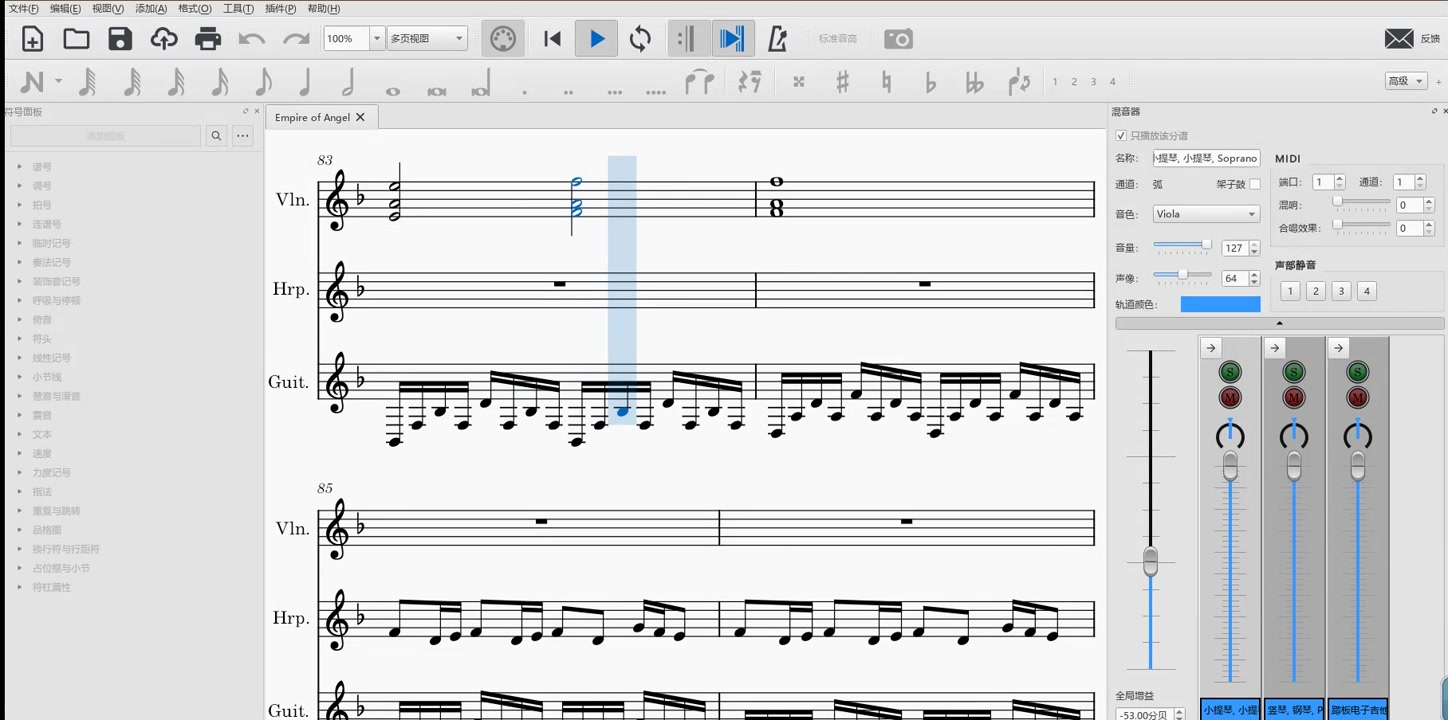The width and height of the screenshot is (1448, 720).
Task: Upload score online via cloud icon
Action: [x=164, y=39]
